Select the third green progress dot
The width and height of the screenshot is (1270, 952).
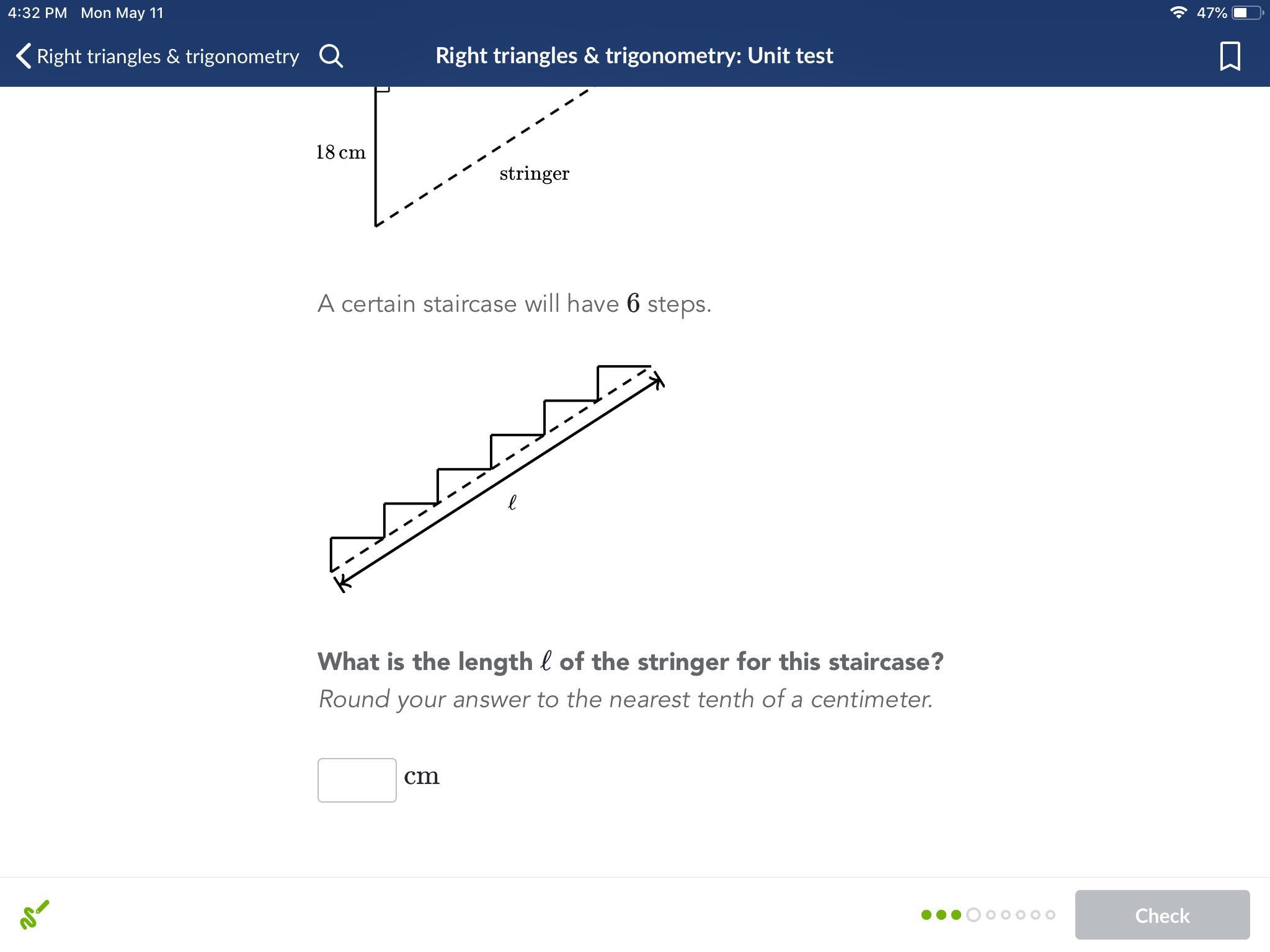pyautogui.click(x=956, y=915)
